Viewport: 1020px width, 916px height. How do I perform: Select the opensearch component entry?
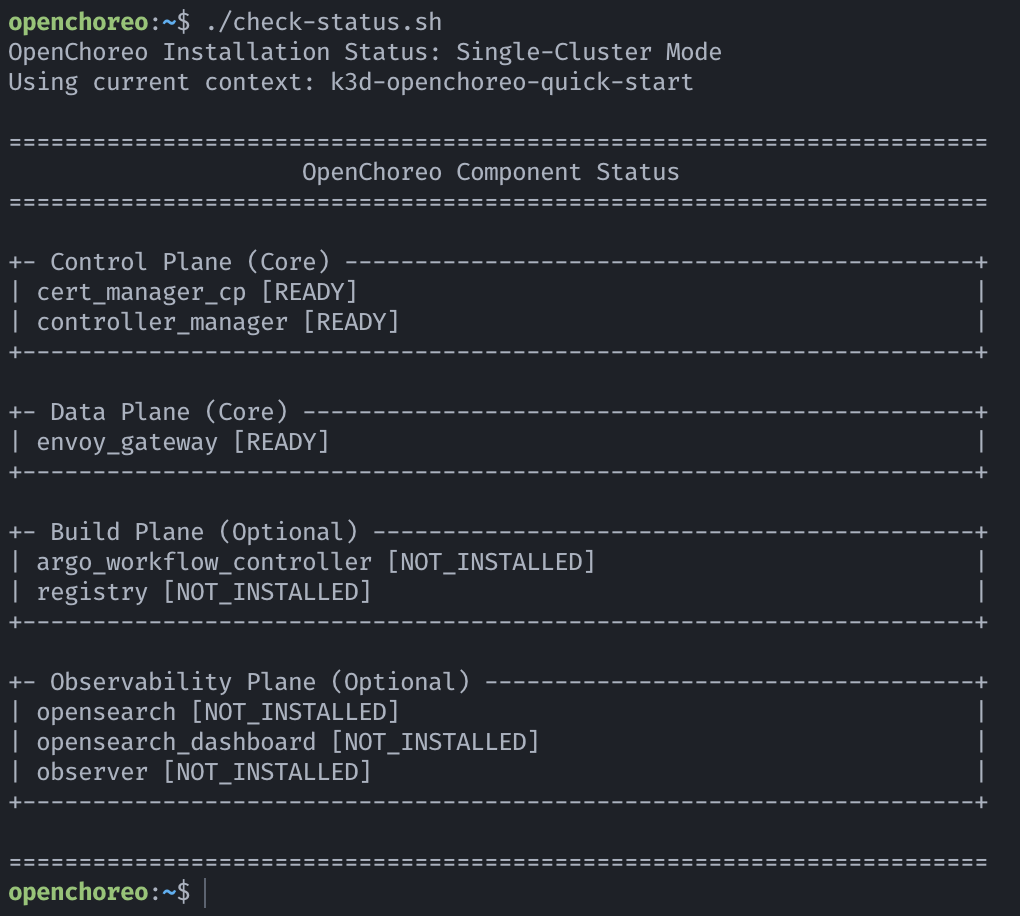click(x=106, y=711)
